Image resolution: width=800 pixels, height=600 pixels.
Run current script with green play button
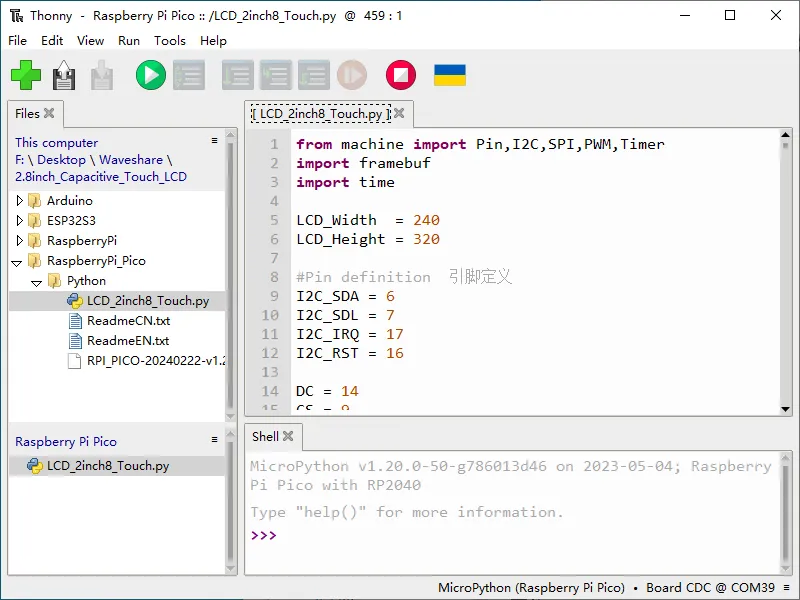click(x=151, y=75)
